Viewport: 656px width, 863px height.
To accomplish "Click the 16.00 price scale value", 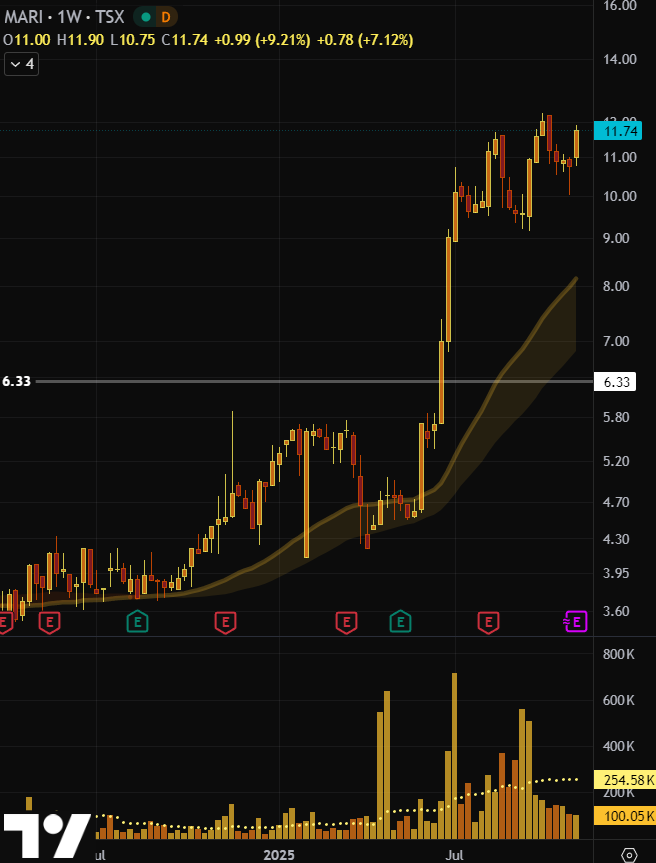I will pos(620,6).
